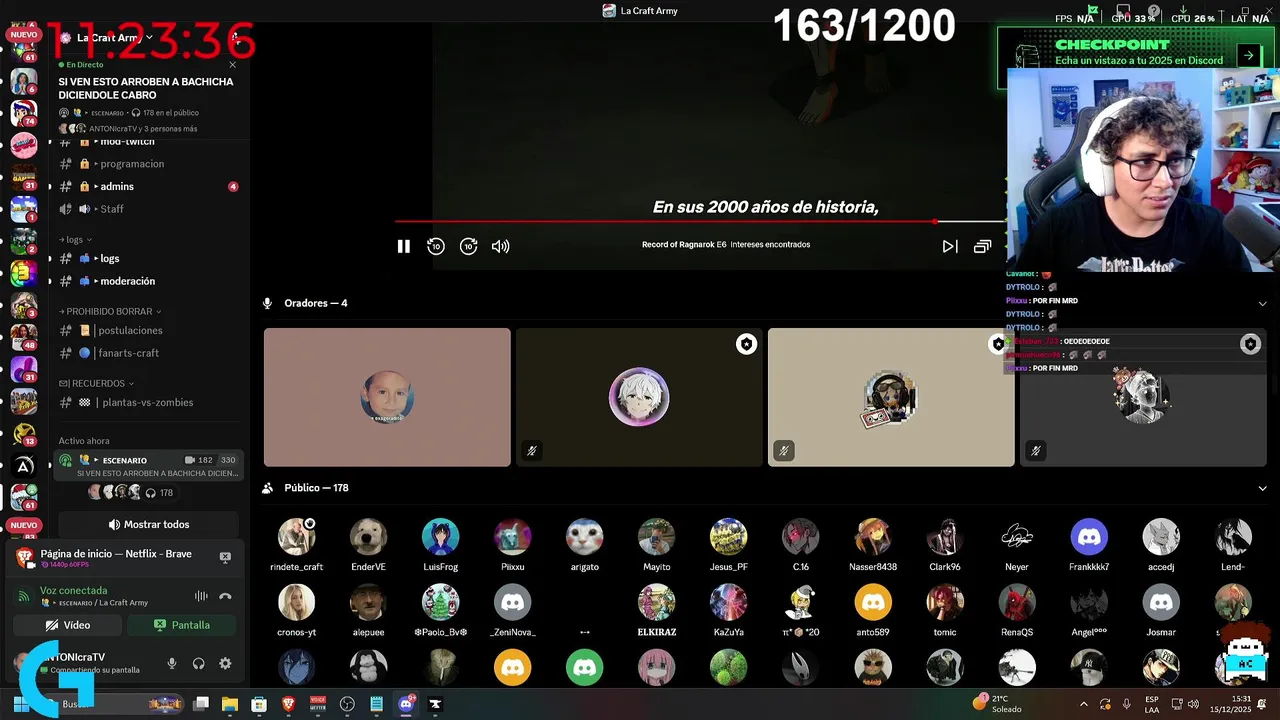Open the programacion channel
This screenshot has height=720, width=1280.
coord(132,164)
